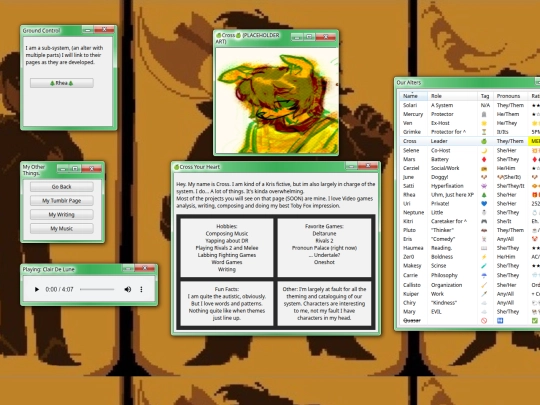Click Rhea's evergreen tree tag icon
The height and width of the screenshot is (405, 540).
(x=484, y=195)
